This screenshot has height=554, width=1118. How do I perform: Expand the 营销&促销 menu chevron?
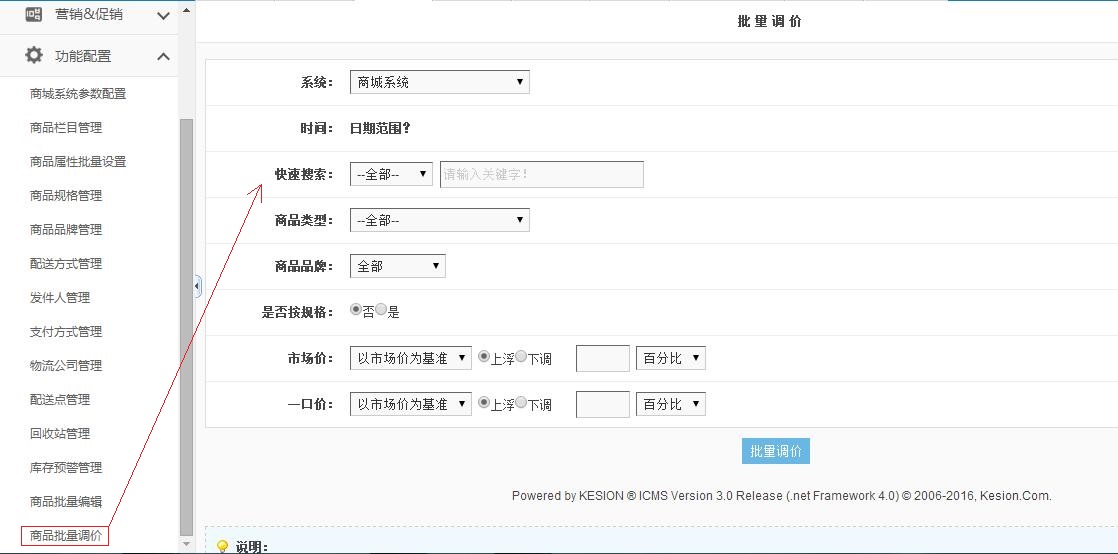point(163,16)
